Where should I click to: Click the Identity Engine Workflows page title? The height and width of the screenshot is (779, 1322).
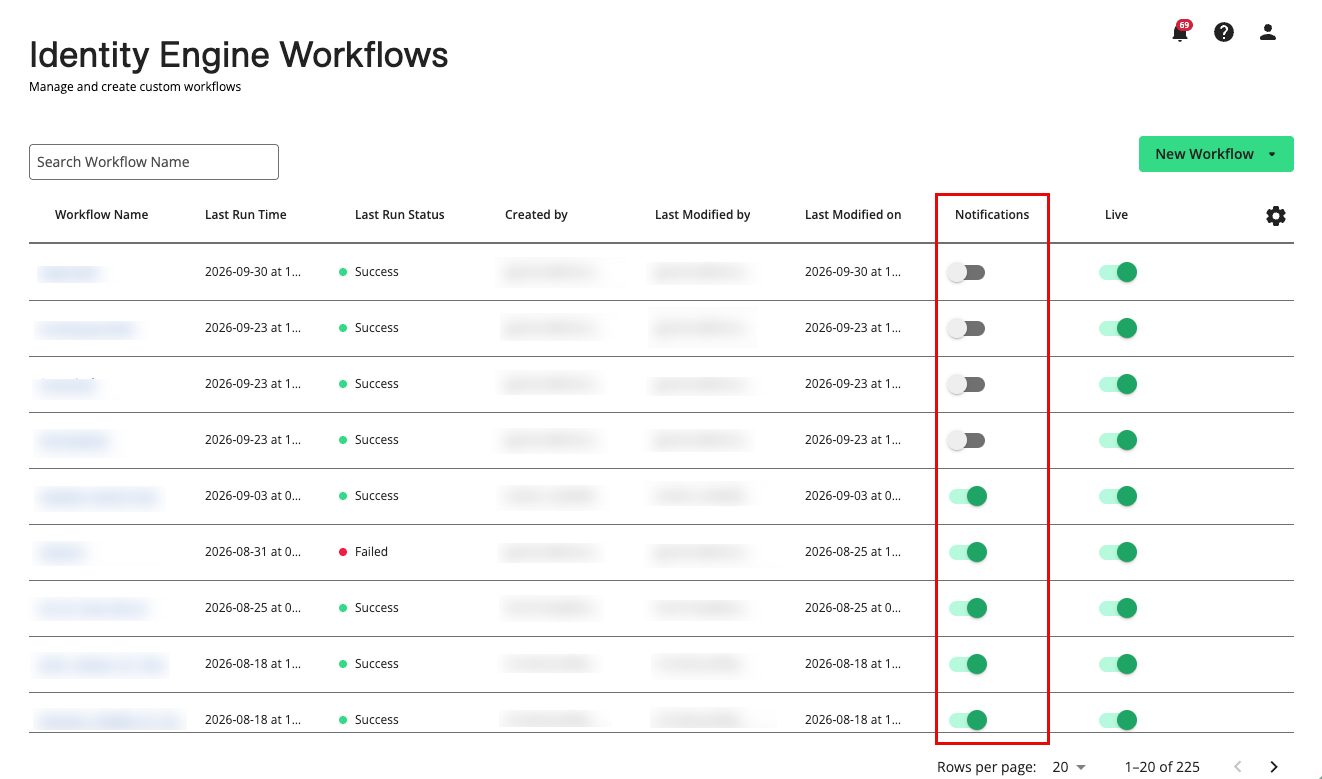239,54
